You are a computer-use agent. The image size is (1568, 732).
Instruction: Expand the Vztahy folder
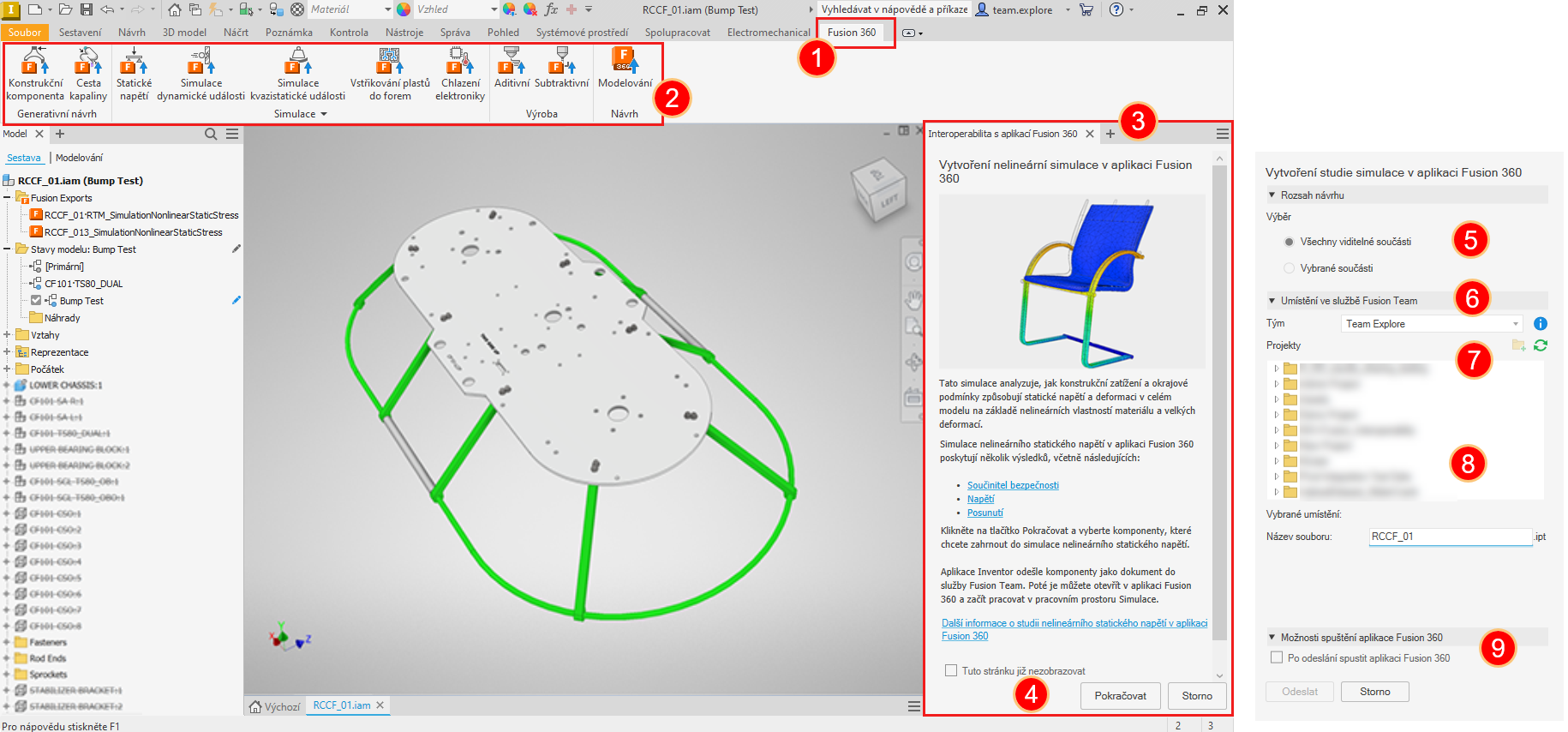tap(7, 334)
